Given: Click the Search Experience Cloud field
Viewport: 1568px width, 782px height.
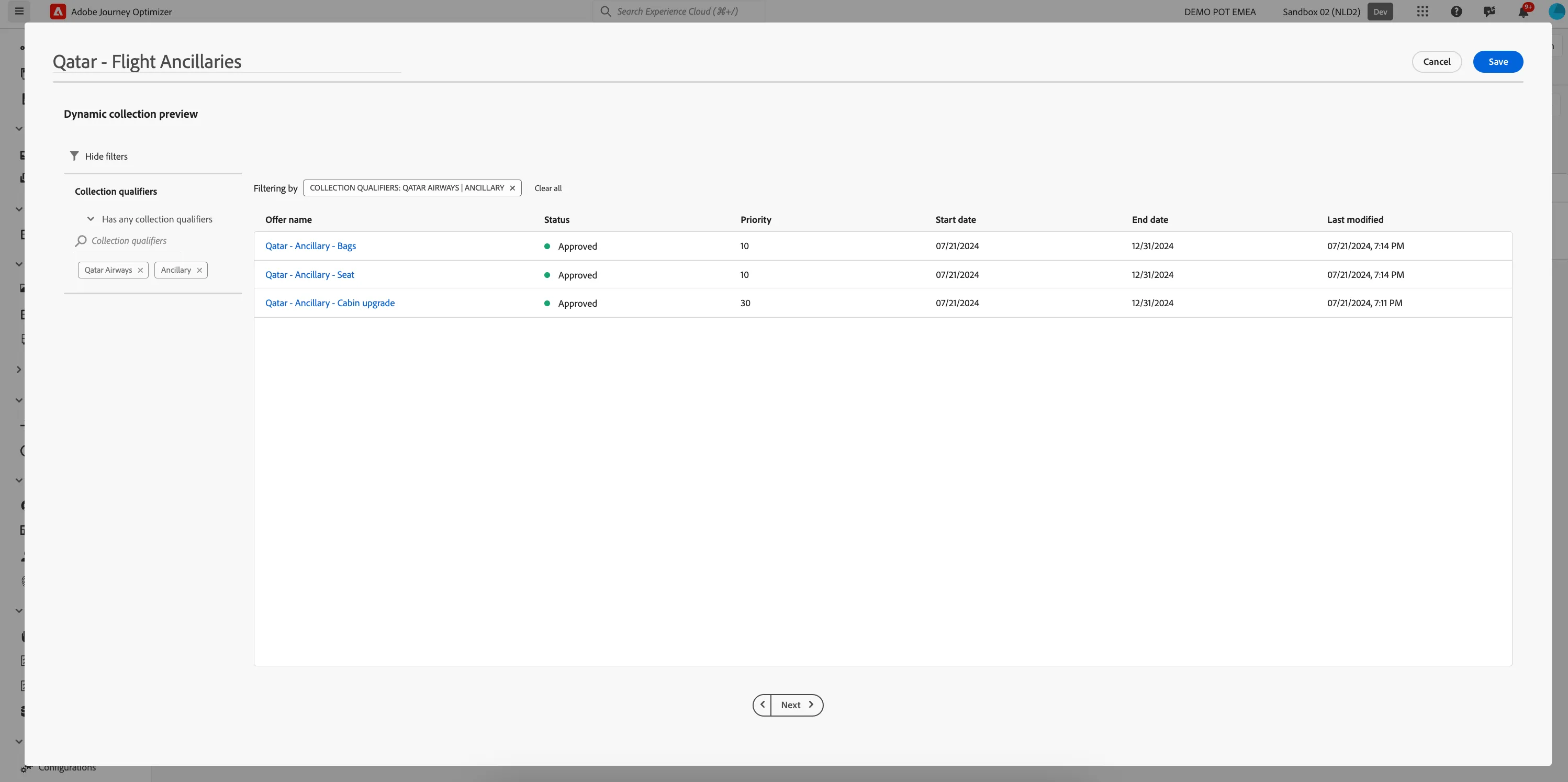Looking at the screenshot, I should 679,12.
